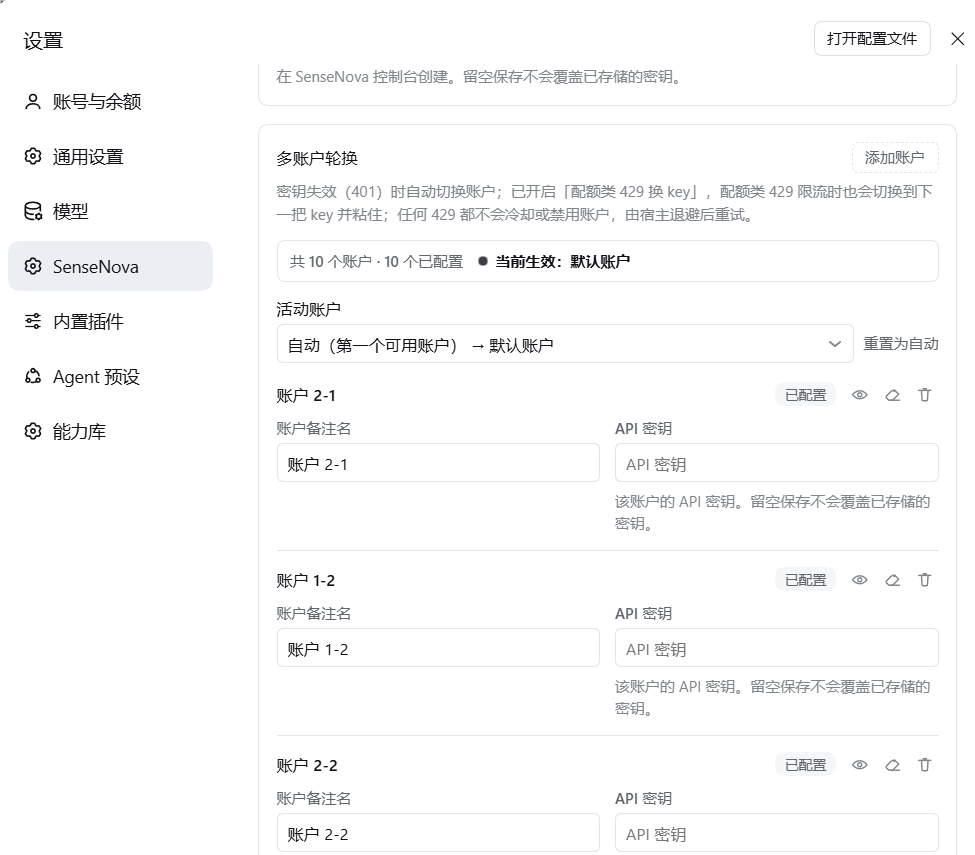The image size is (975, 855).
Task: Open the 账号与余额 settings section
Action: (110, 101)
